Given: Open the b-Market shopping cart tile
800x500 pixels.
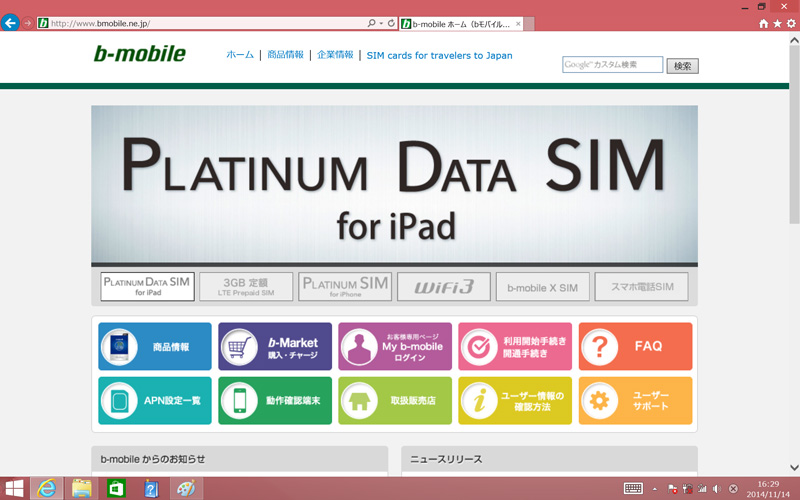Looking at the screenshot, I should click(275, 346).
